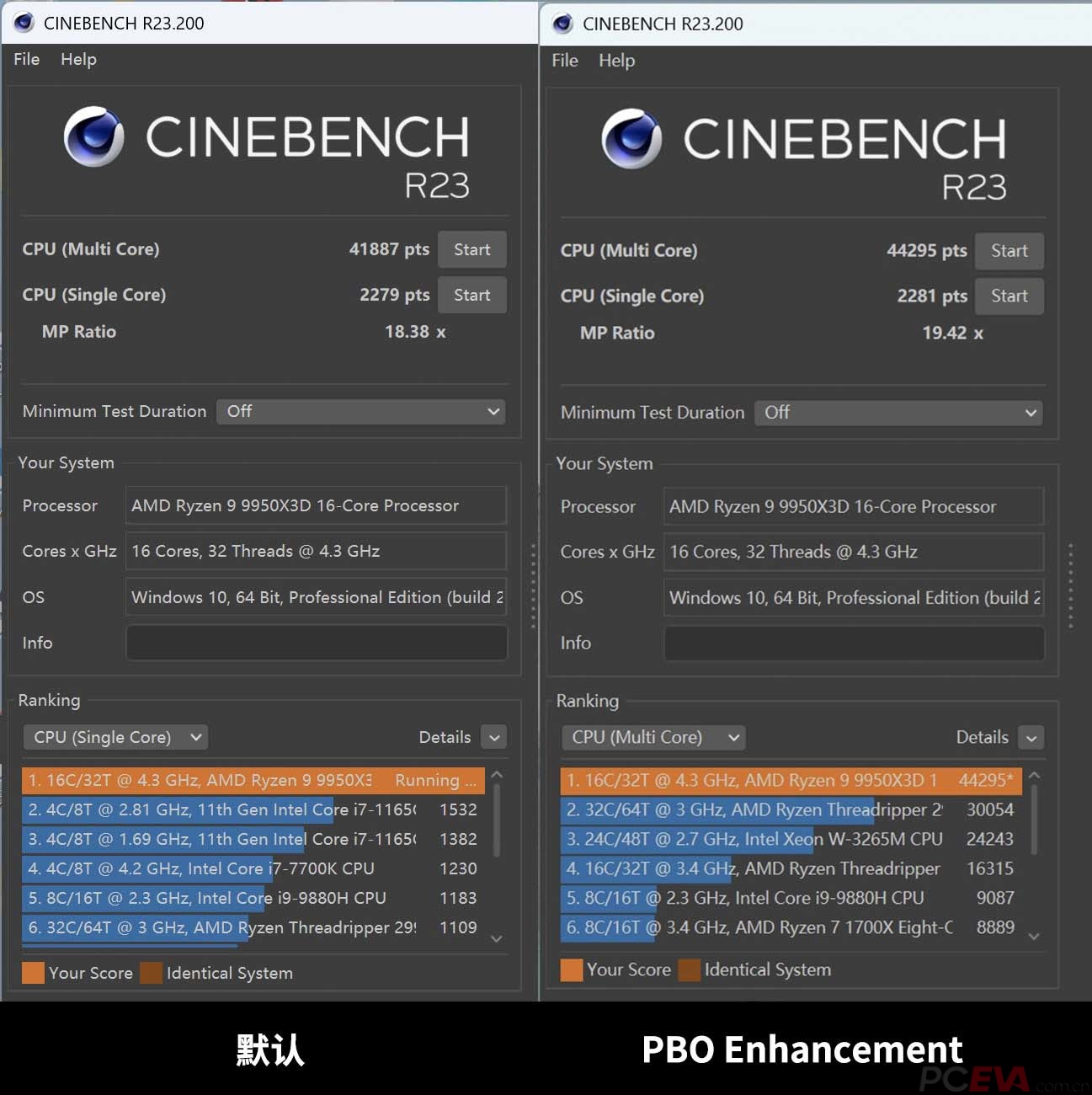Image resolution: width=1092 pixels, height=1095 pixels.
Task: Open CPU (Multi Core) ranking dropdown
Action: tap(653, 737)
